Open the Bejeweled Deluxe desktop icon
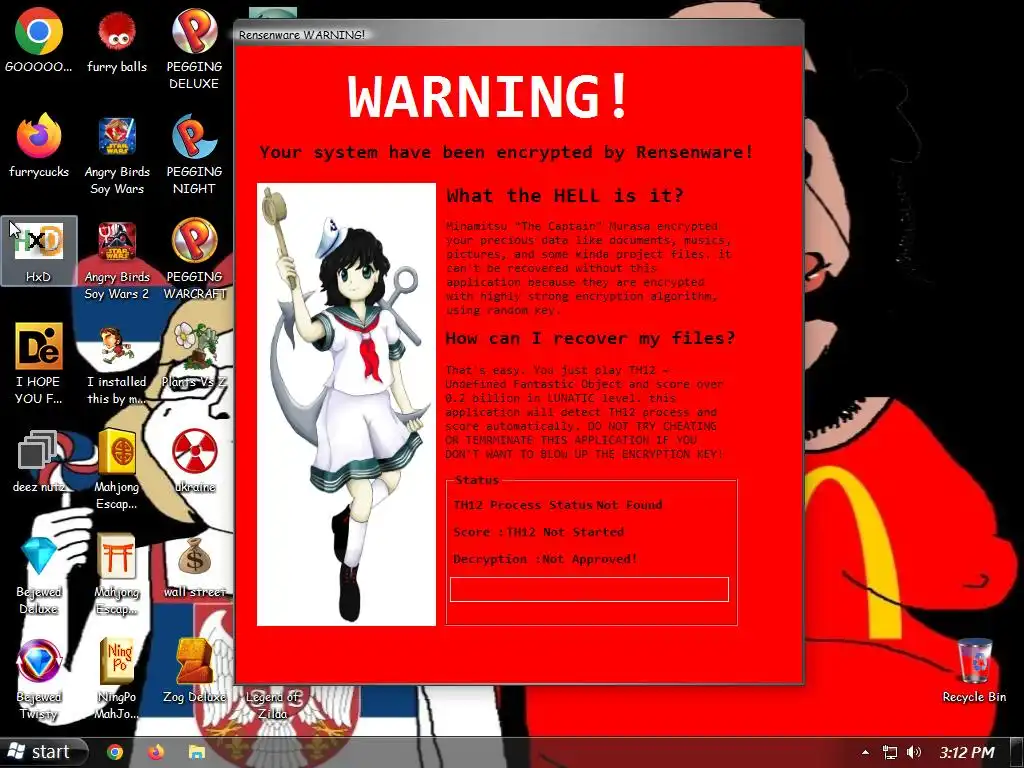This screenshot has width=1024, height=768. (39, 575)
